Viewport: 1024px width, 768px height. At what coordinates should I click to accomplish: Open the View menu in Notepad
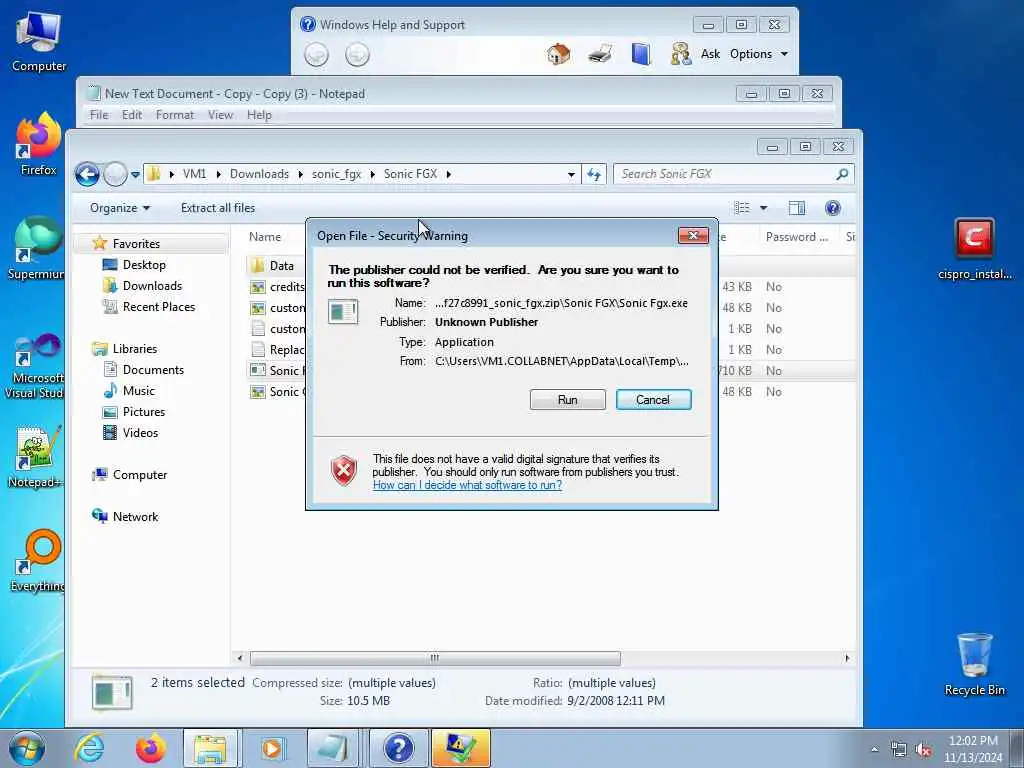pos(220,115)
